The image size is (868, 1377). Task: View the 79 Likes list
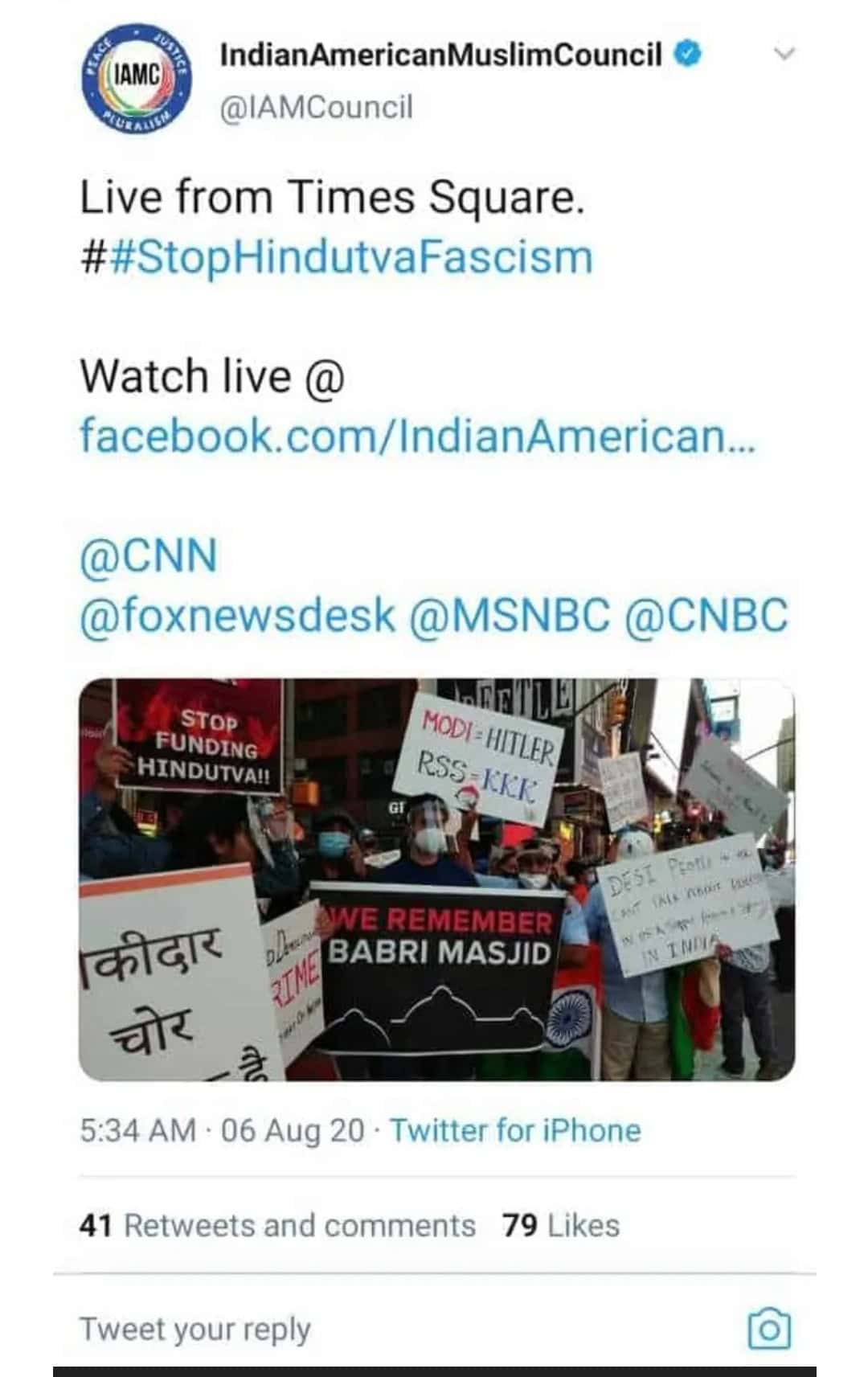(561, 1226)
